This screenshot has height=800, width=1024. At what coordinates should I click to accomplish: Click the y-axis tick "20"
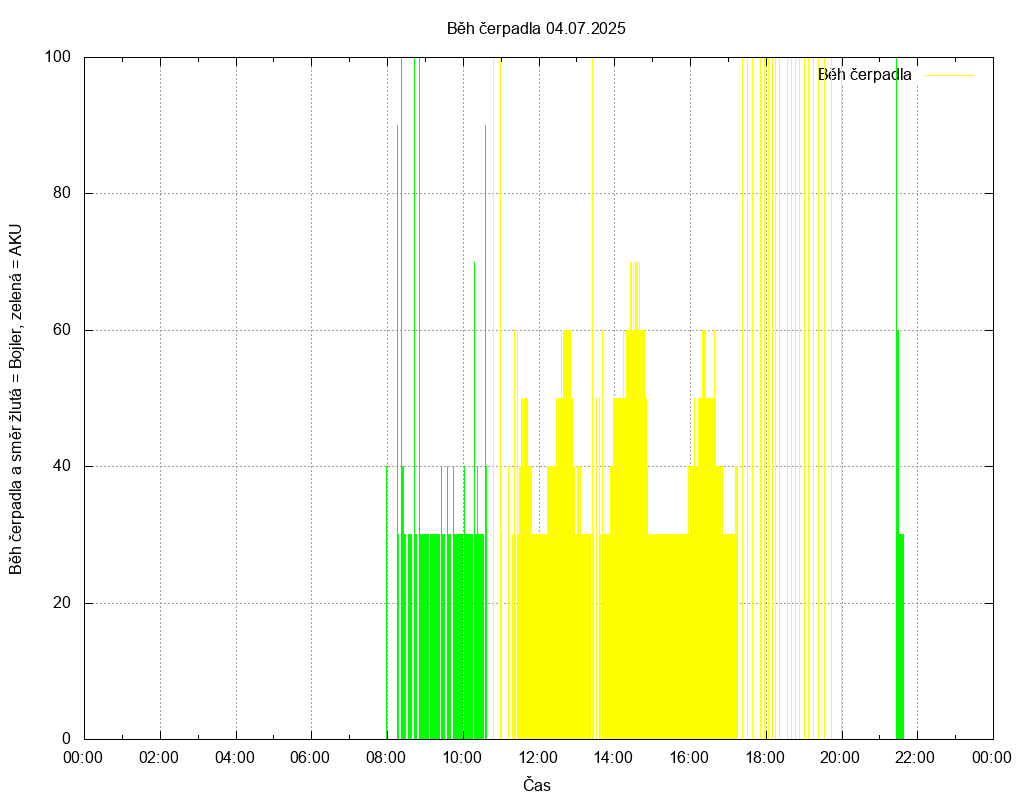coord(62,603)
